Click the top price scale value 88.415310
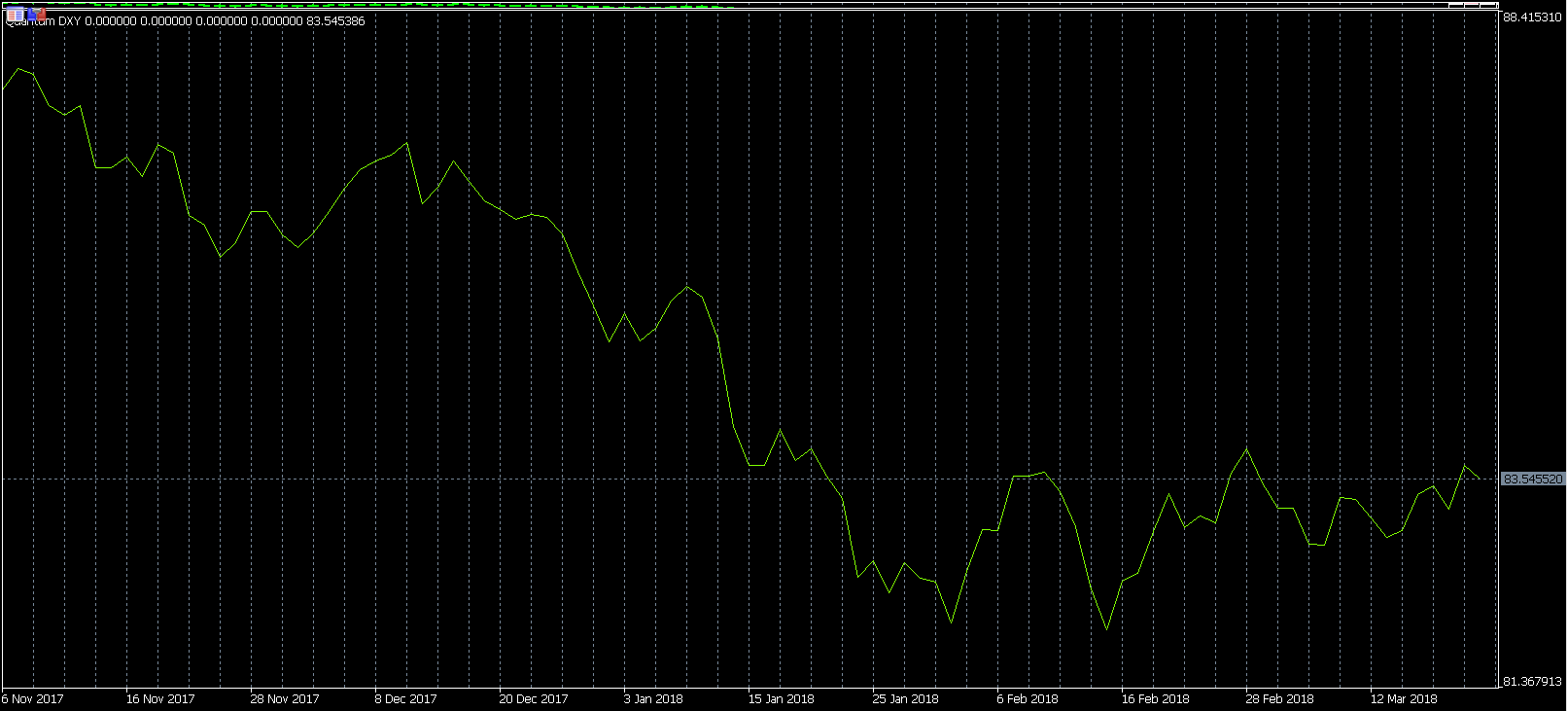The width and height of the screenshot is (1568, 711). coord(1533,18)
